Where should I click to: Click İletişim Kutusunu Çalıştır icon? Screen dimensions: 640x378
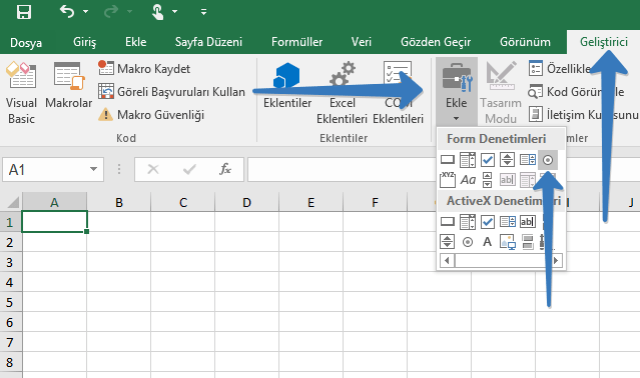(x=536, y=114)
